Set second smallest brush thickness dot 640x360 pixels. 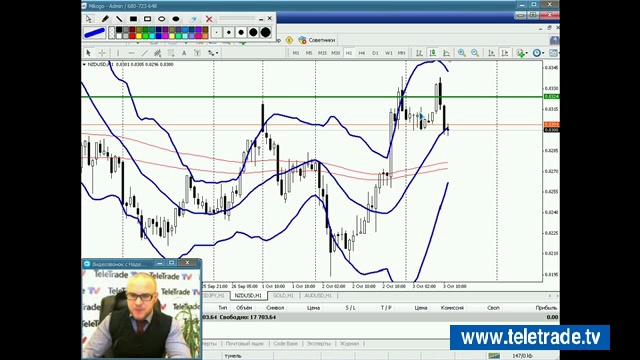coord(229,32)
